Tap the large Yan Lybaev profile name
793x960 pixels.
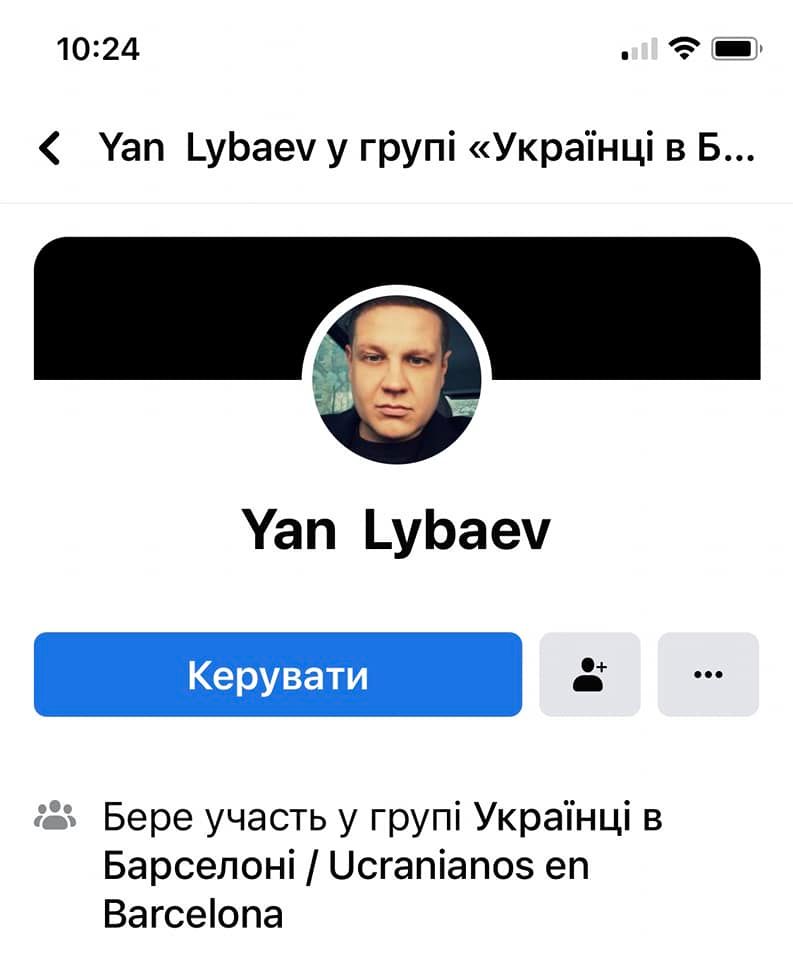[x=396, y=530]
